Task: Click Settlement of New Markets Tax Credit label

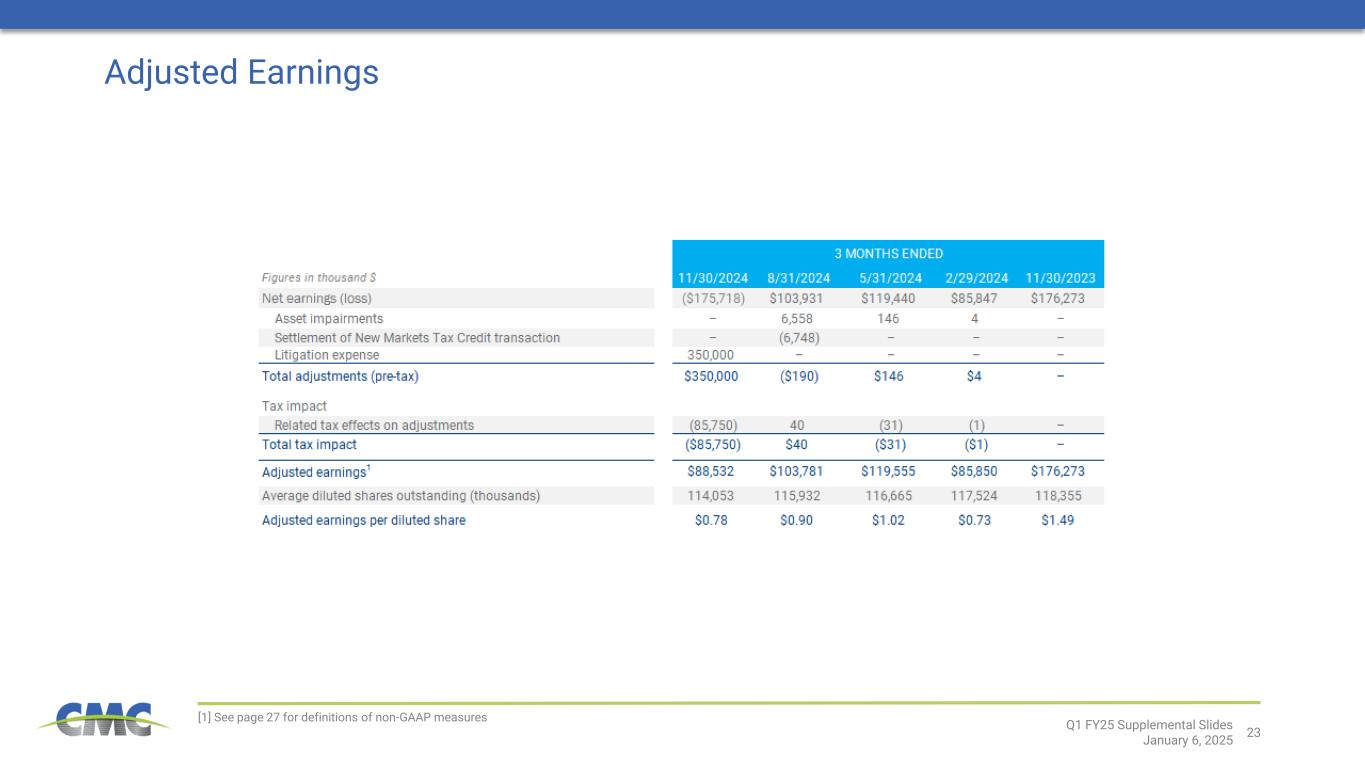Action: click(417, 338)
